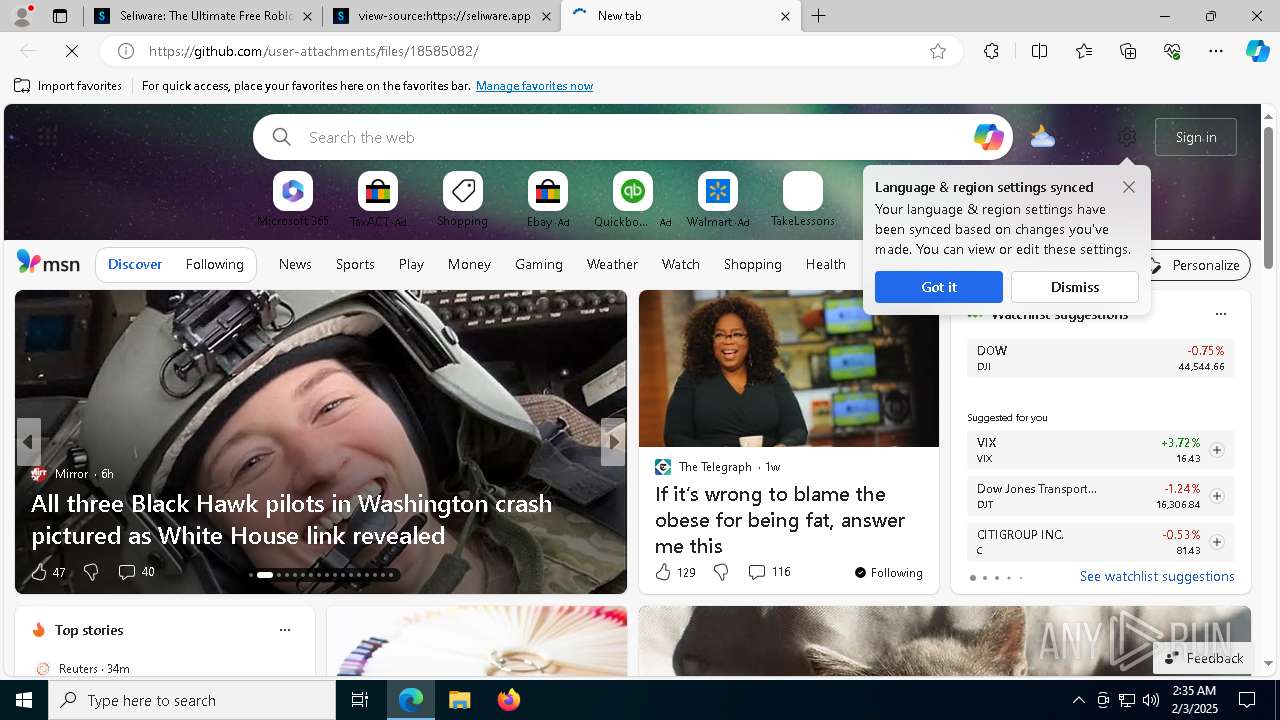Dismiss the language settings popup
The image size is (1280, 720).
coord(1075,287)
